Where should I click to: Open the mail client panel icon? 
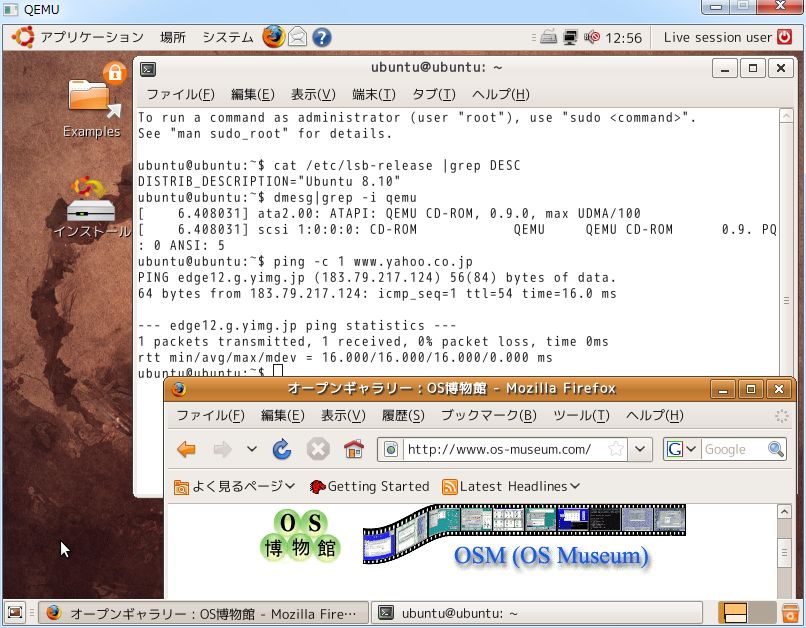(298, 38)
